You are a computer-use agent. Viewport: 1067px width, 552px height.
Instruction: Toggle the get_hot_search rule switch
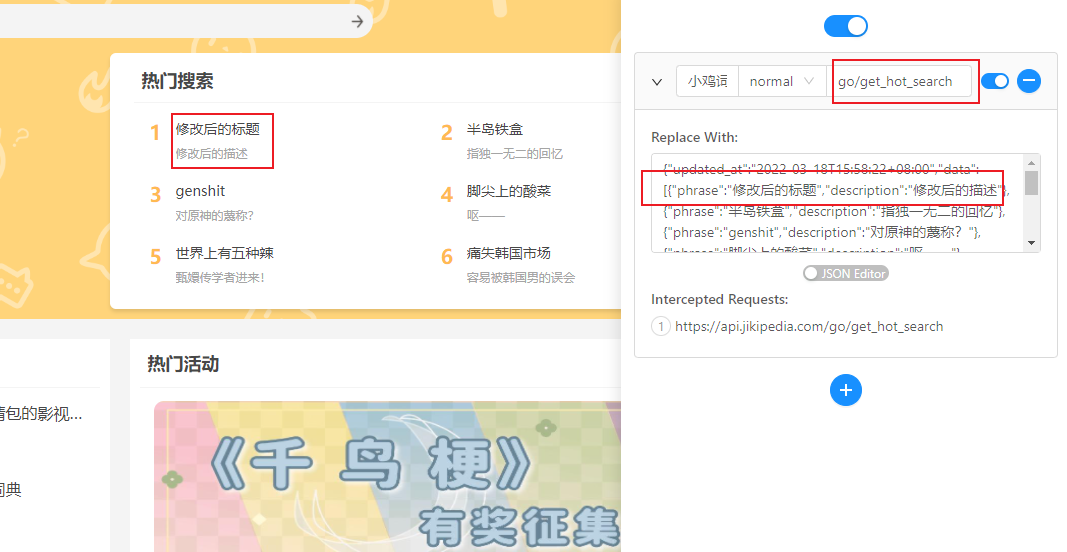point(995,81)
